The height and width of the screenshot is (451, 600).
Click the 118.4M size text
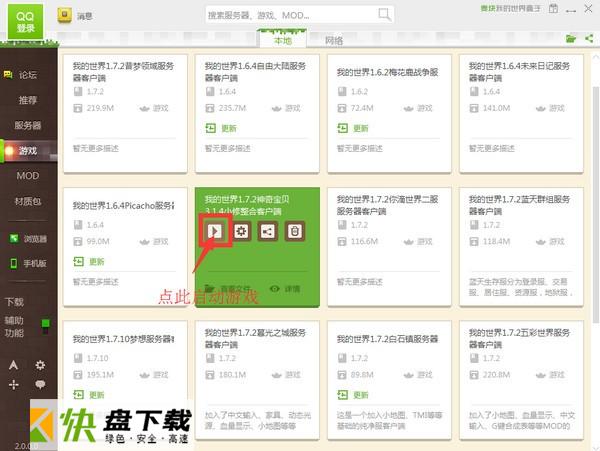coord(496,241)
